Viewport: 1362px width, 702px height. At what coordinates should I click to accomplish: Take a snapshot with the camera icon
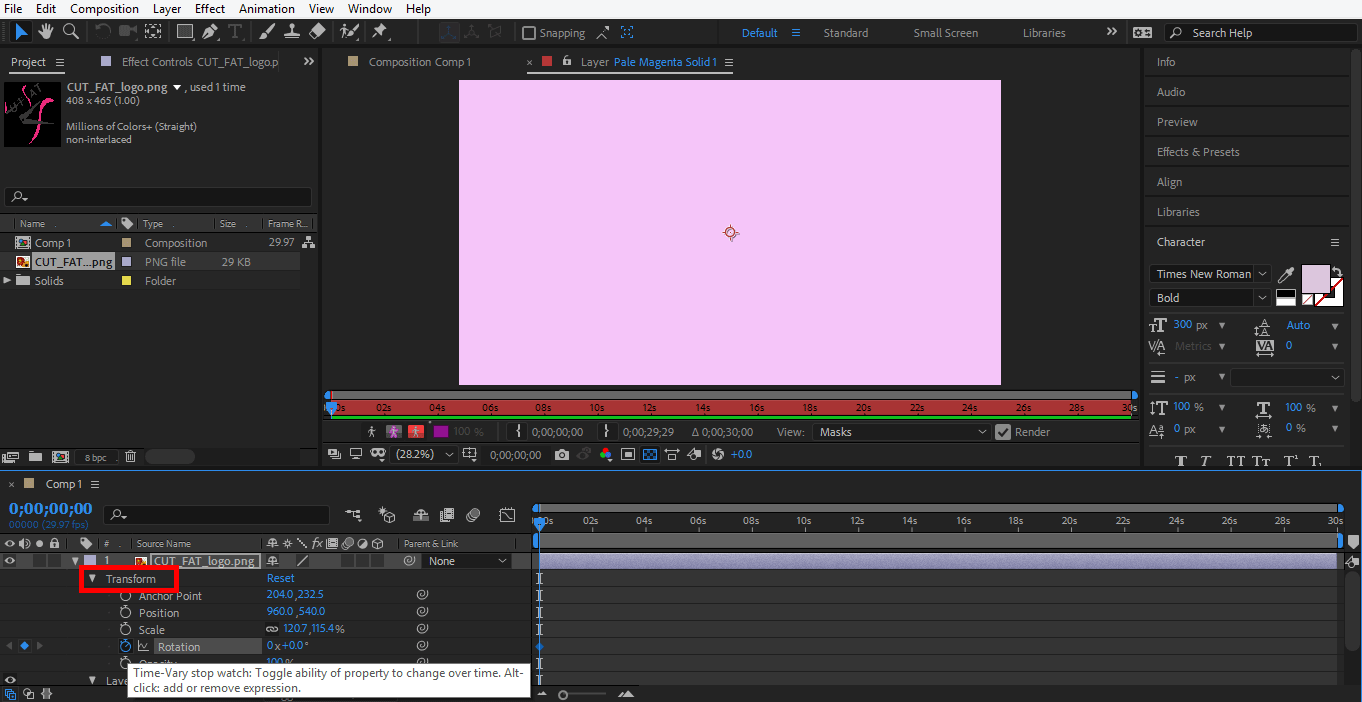pyautogui.click(x=562, y=455)
